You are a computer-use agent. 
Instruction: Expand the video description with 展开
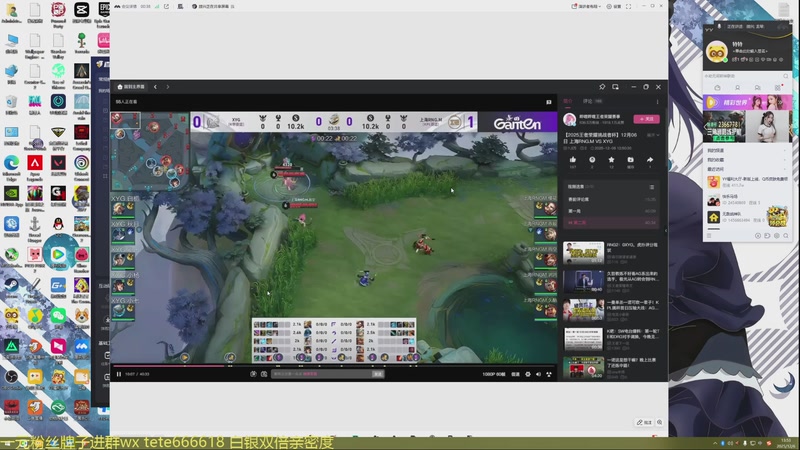point(653,135)
